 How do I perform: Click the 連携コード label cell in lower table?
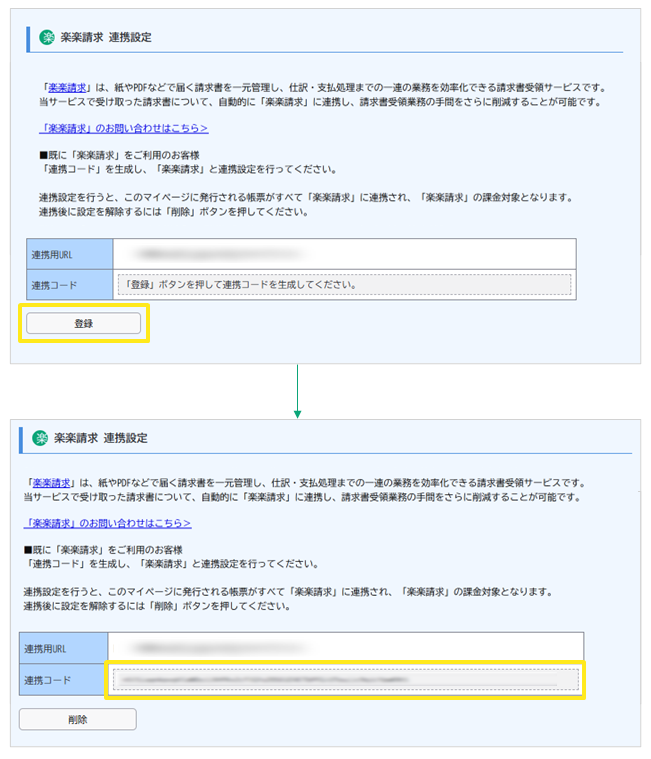point(63,680)
